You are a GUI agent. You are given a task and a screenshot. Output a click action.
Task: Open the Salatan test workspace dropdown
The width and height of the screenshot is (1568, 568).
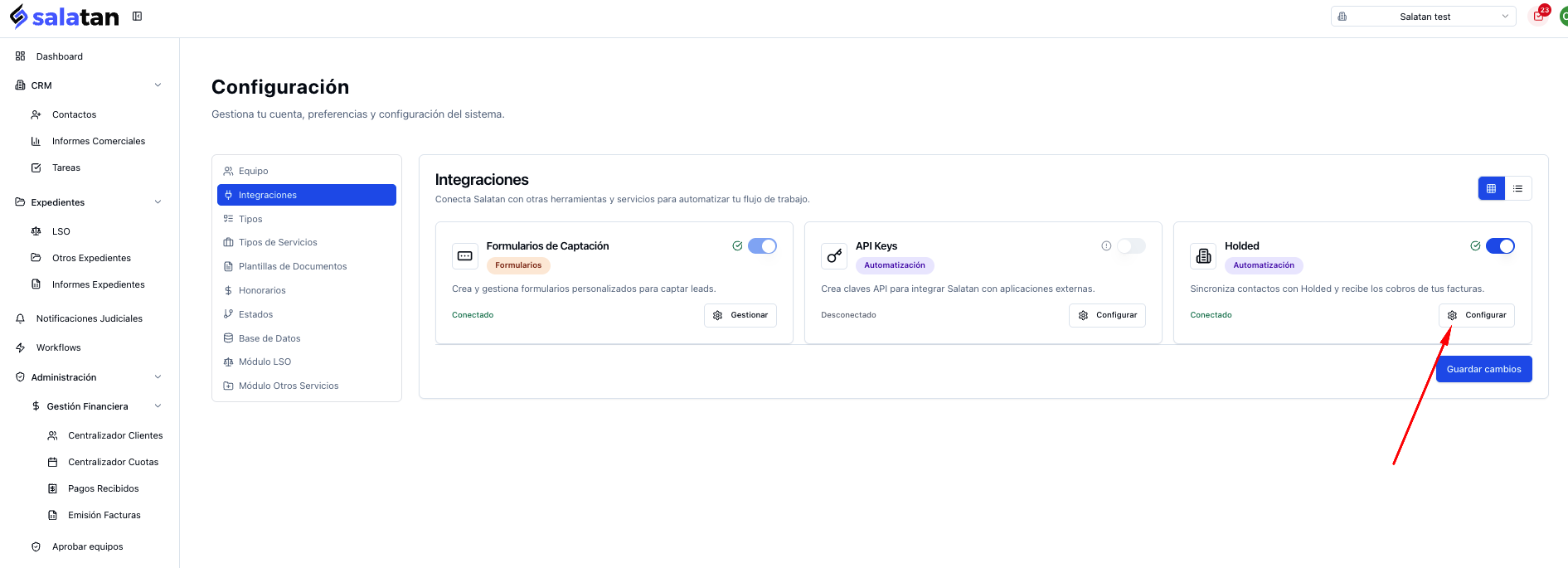pyautogui.click(x=1423, y=17)
